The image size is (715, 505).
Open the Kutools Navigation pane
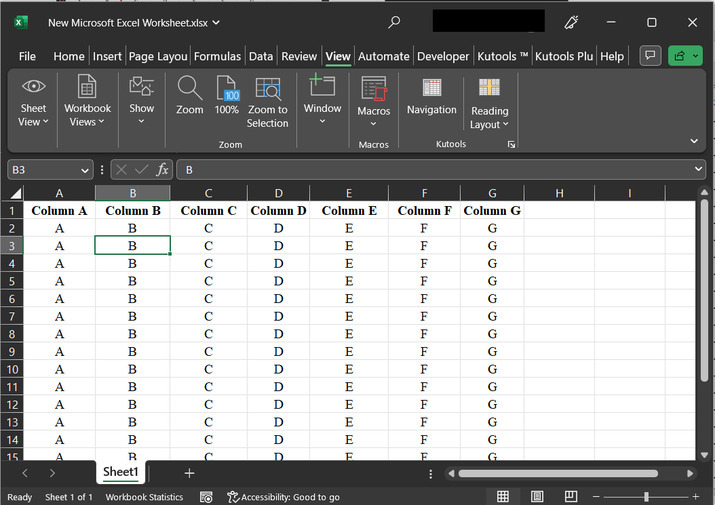pyautogui.click(x=431, y=97)
